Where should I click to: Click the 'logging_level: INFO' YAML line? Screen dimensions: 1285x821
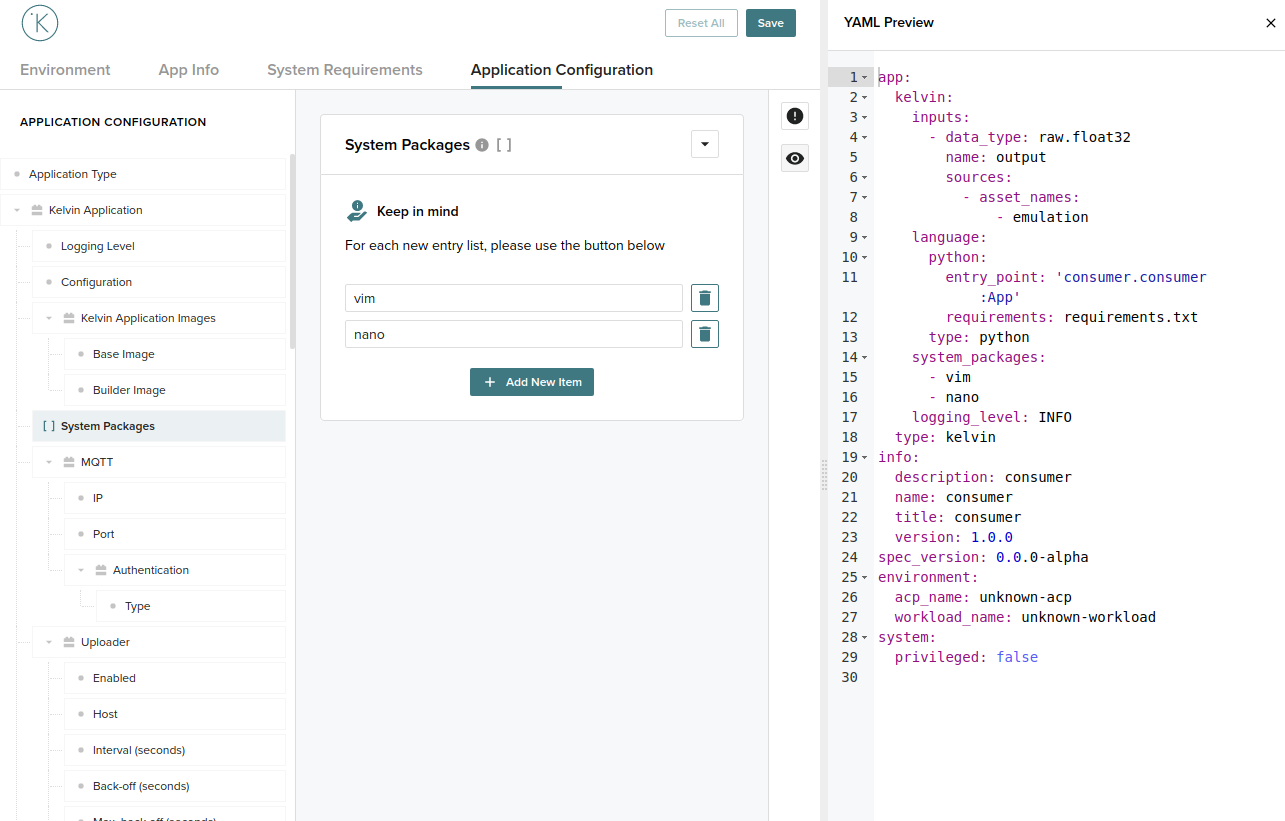point(991,417)
